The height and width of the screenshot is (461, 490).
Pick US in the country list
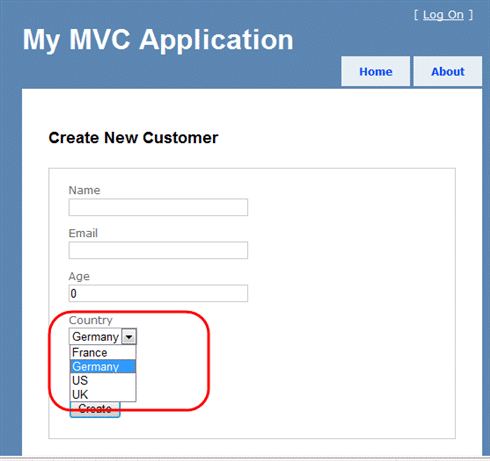[x=103, y=381]
